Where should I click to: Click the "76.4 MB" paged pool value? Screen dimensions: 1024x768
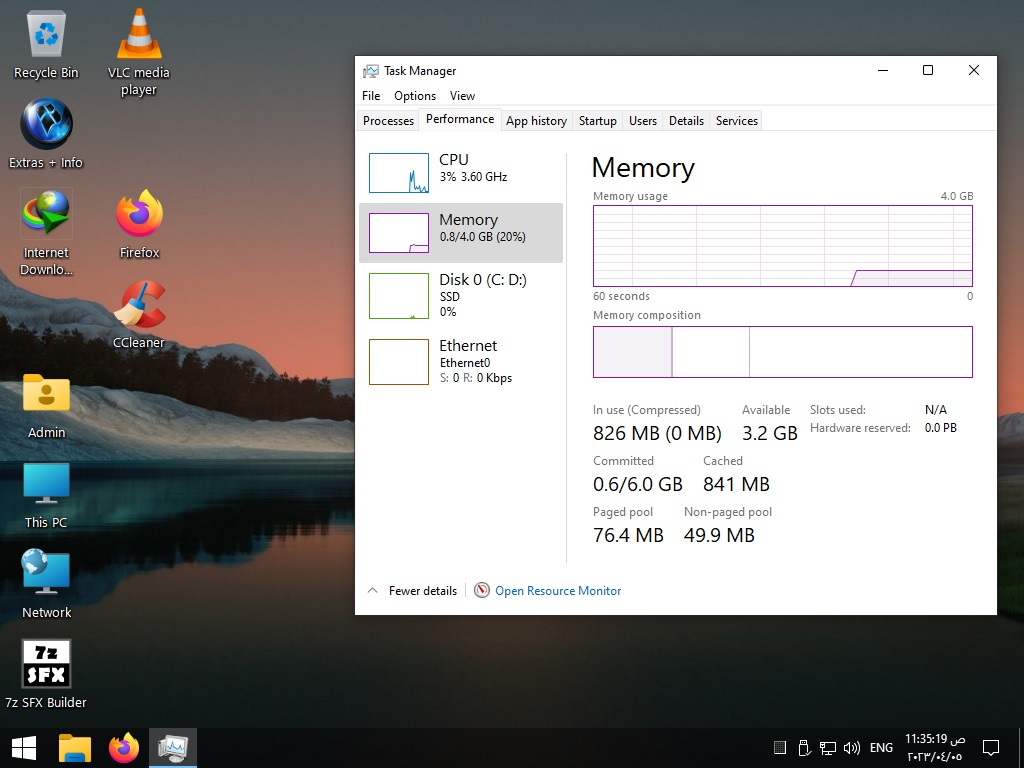click(628, 535)
